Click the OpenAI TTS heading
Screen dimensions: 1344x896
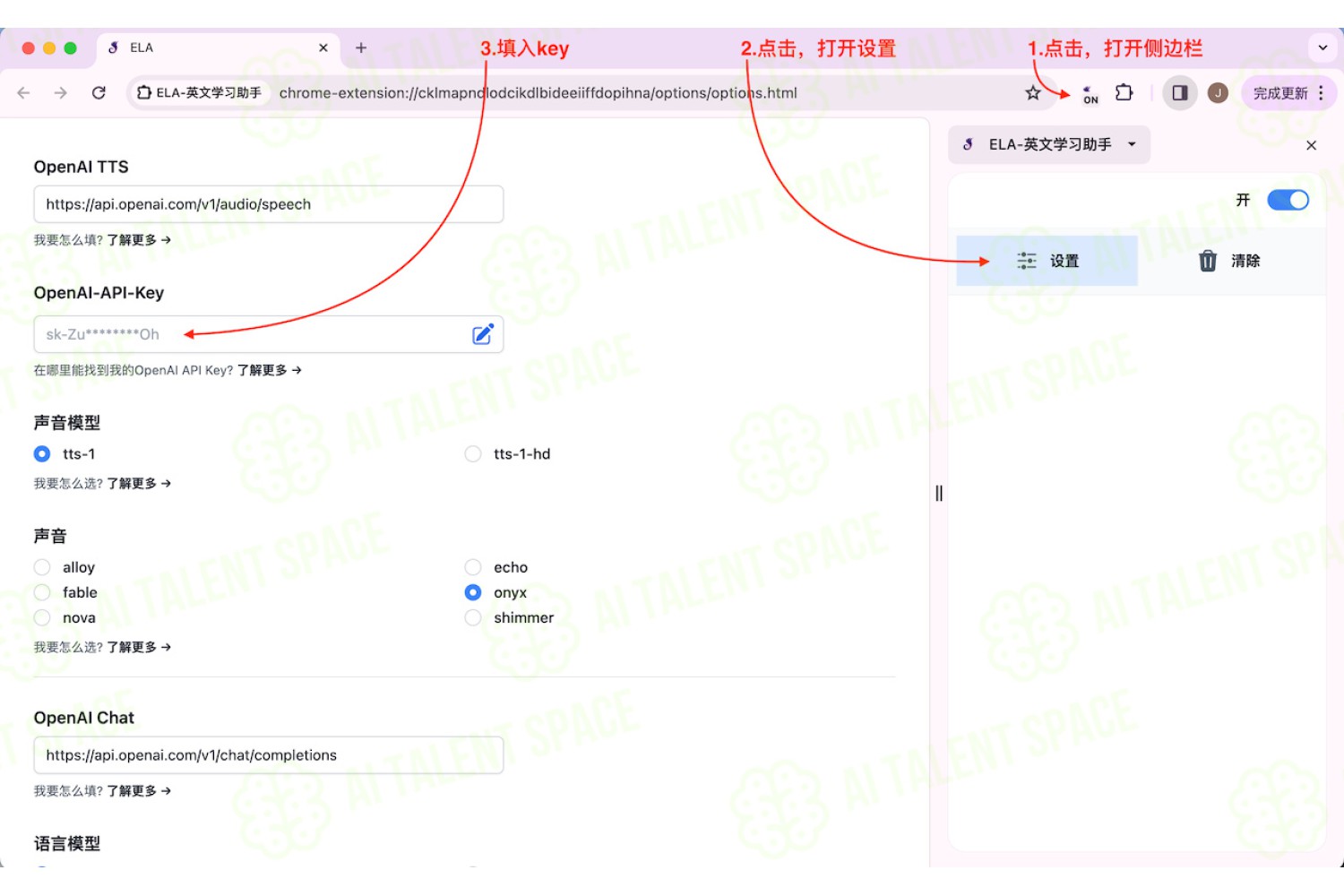[82, 167]
